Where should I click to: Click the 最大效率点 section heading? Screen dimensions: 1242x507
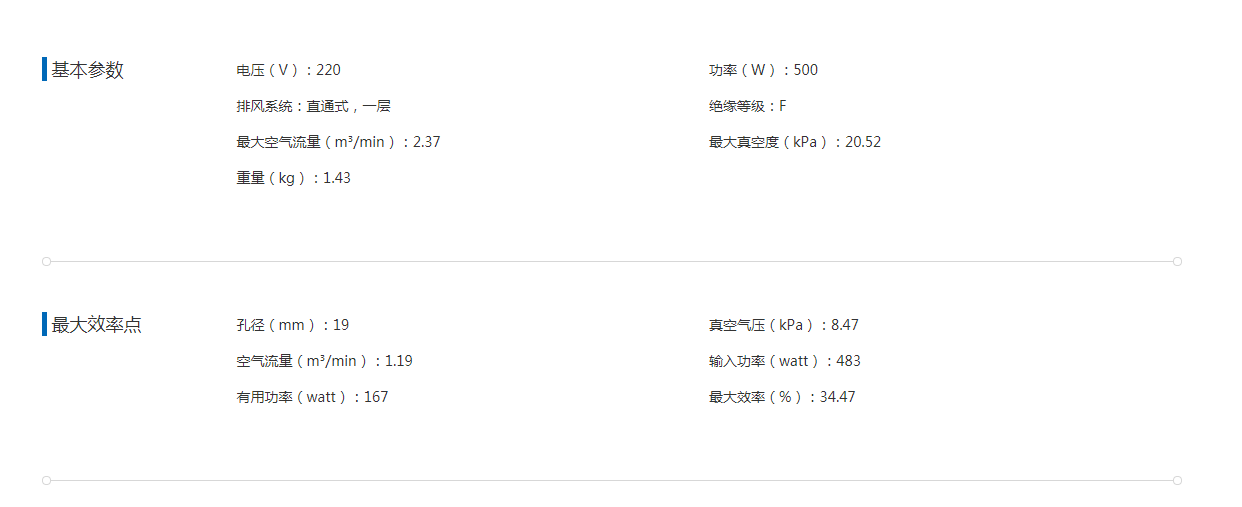pos(97,325)
